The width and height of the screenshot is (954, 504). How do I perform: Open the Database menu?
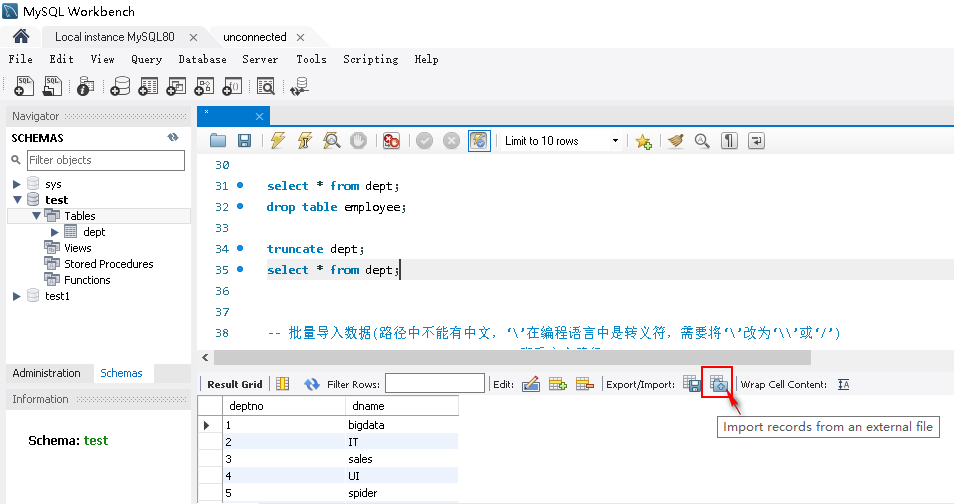coord(203,59)
